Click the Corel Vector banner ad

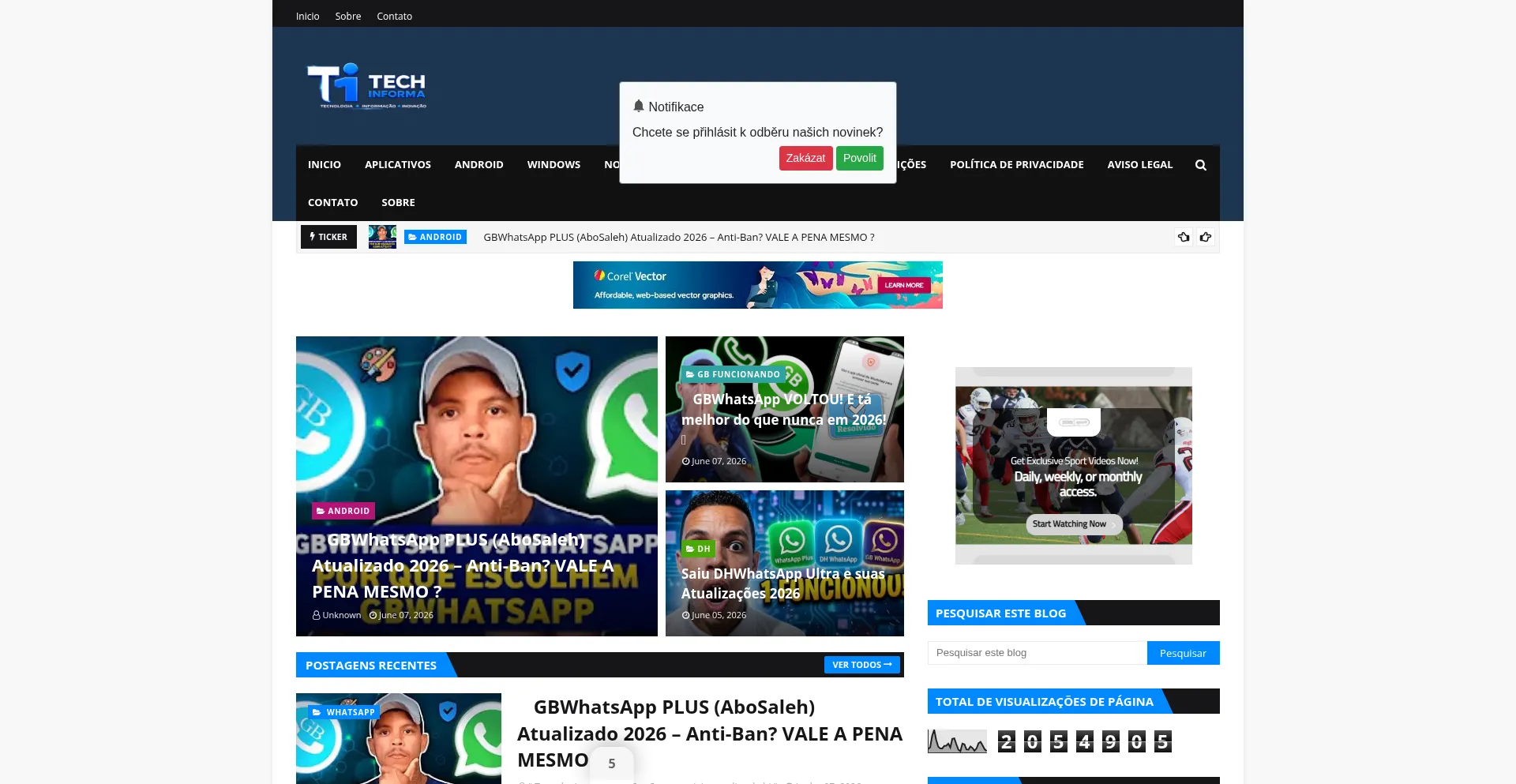(757, 285)
